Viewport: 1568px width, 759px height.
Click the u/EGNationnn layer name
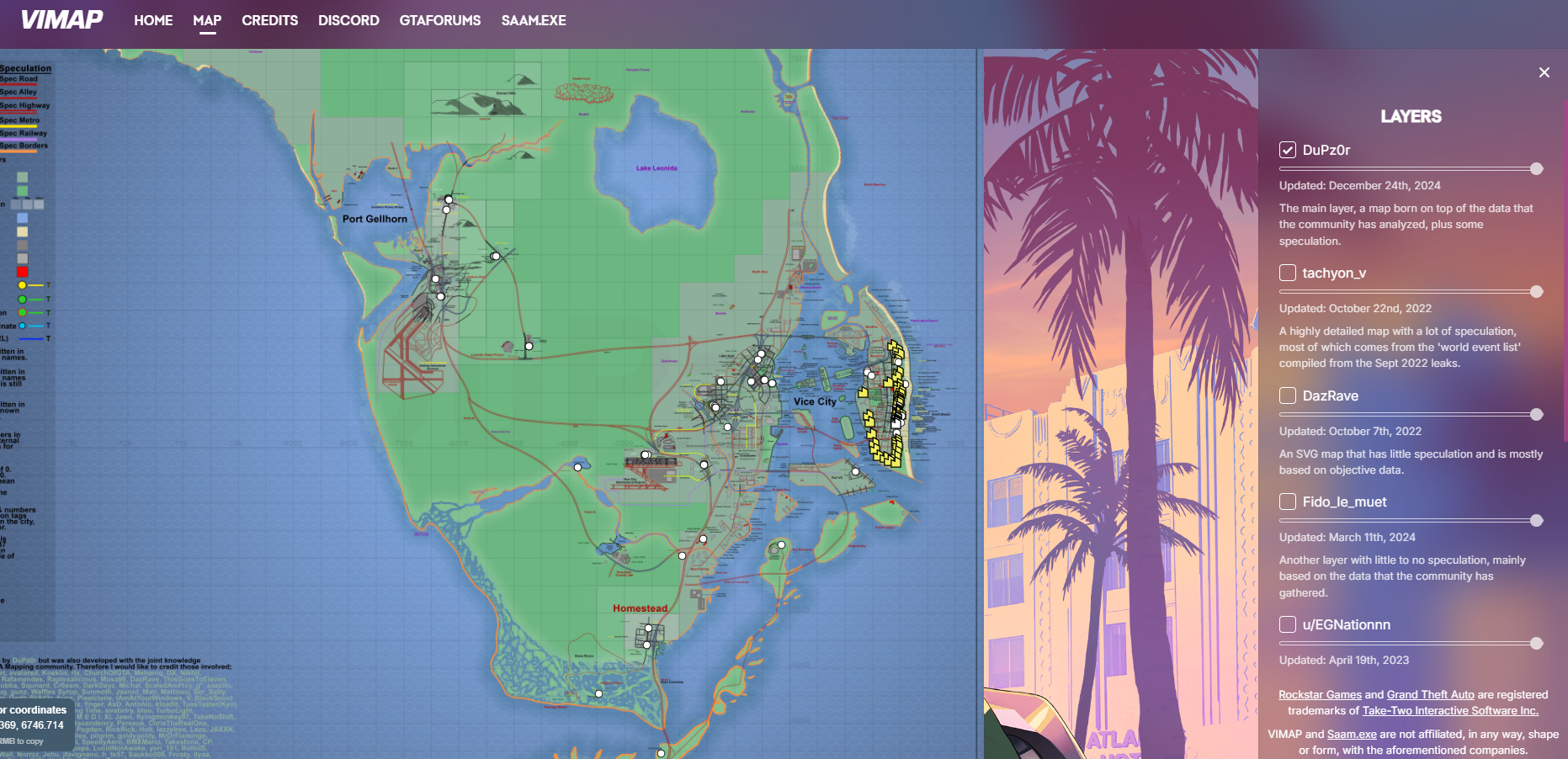coord(1347,624)
